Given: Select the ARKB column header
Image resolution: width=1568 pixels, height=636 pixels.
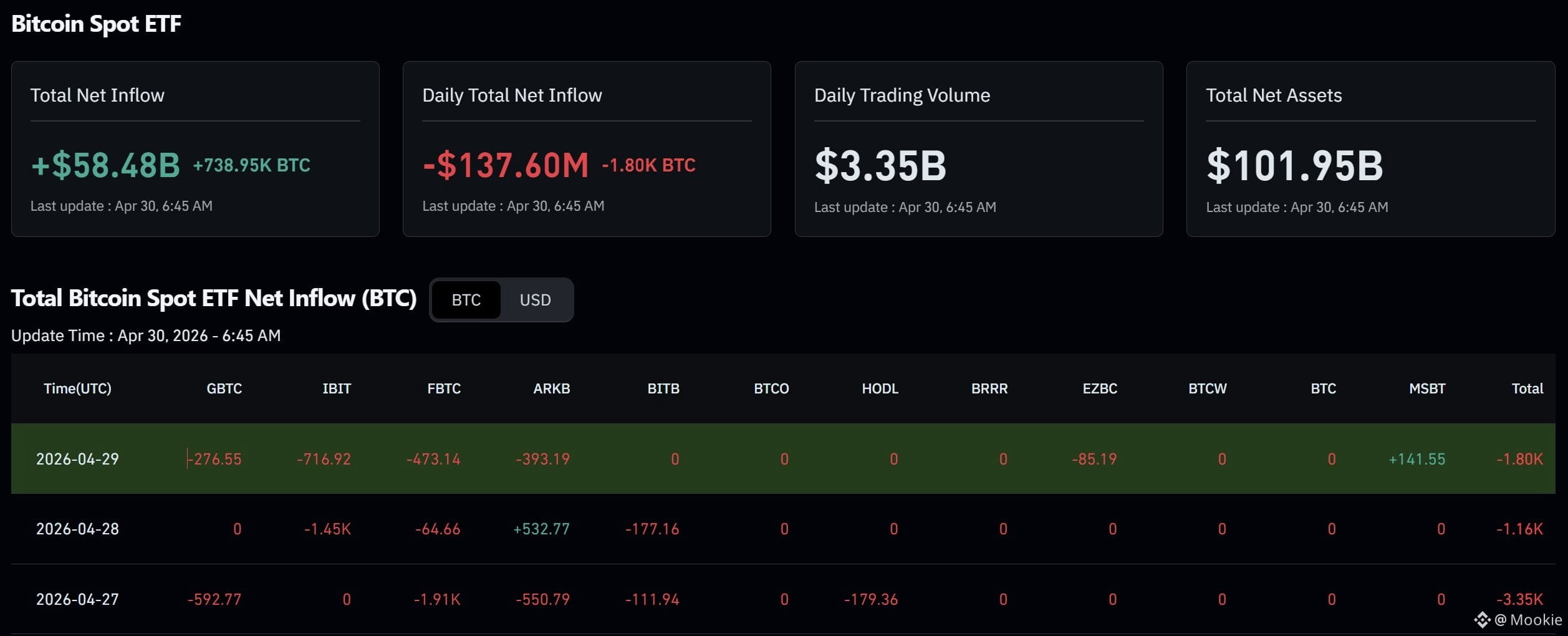Looking at the screenshot, I should coord(552,388).
